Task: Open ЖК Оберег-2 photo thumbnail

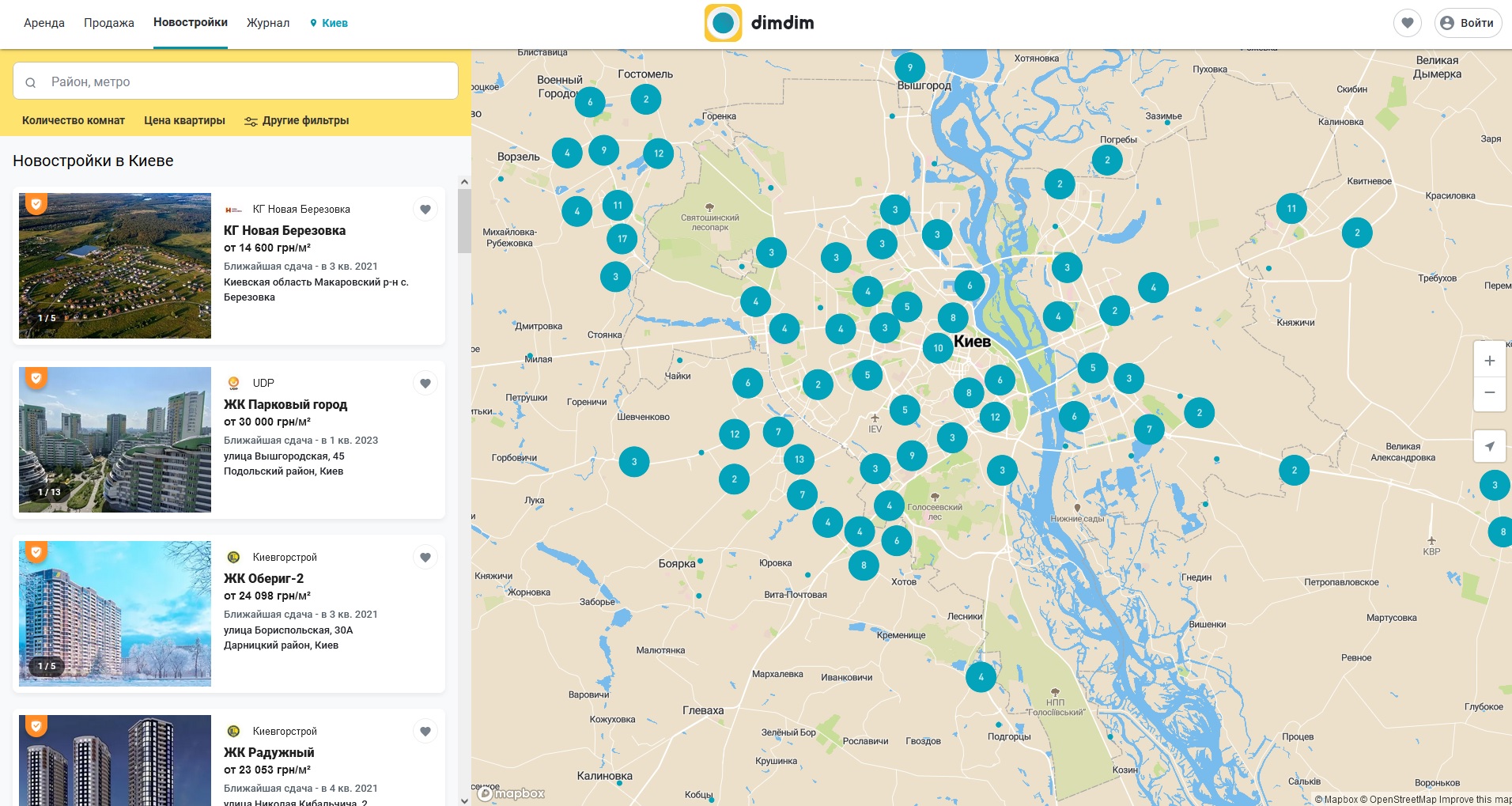Action: click(x=115, y=614)
